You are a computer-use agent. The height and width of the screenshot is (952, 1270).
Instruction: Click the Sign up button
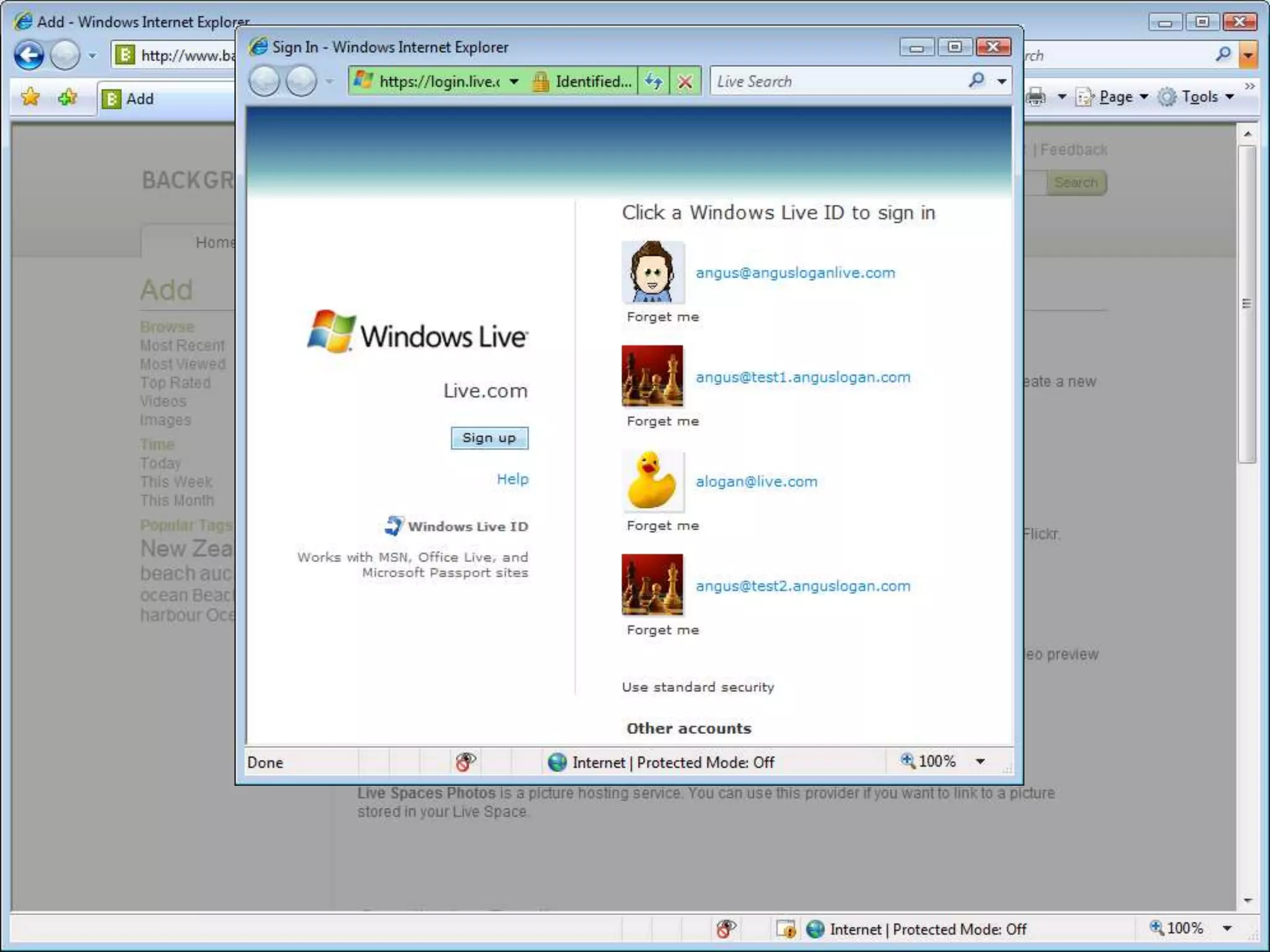pos(489,438)
